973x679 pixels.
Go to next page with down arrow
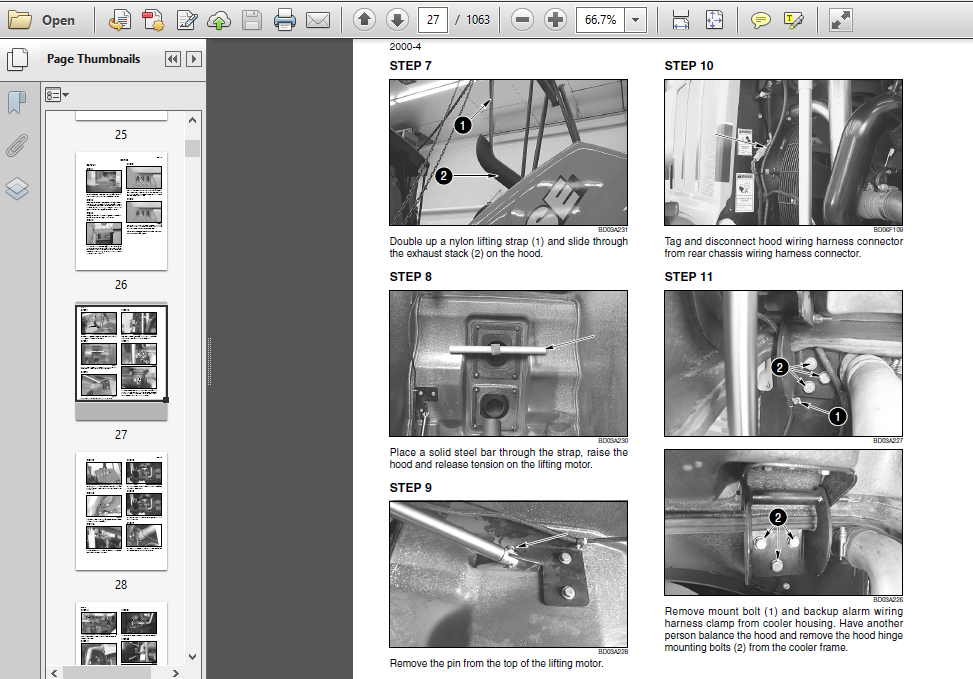(397, 20)
